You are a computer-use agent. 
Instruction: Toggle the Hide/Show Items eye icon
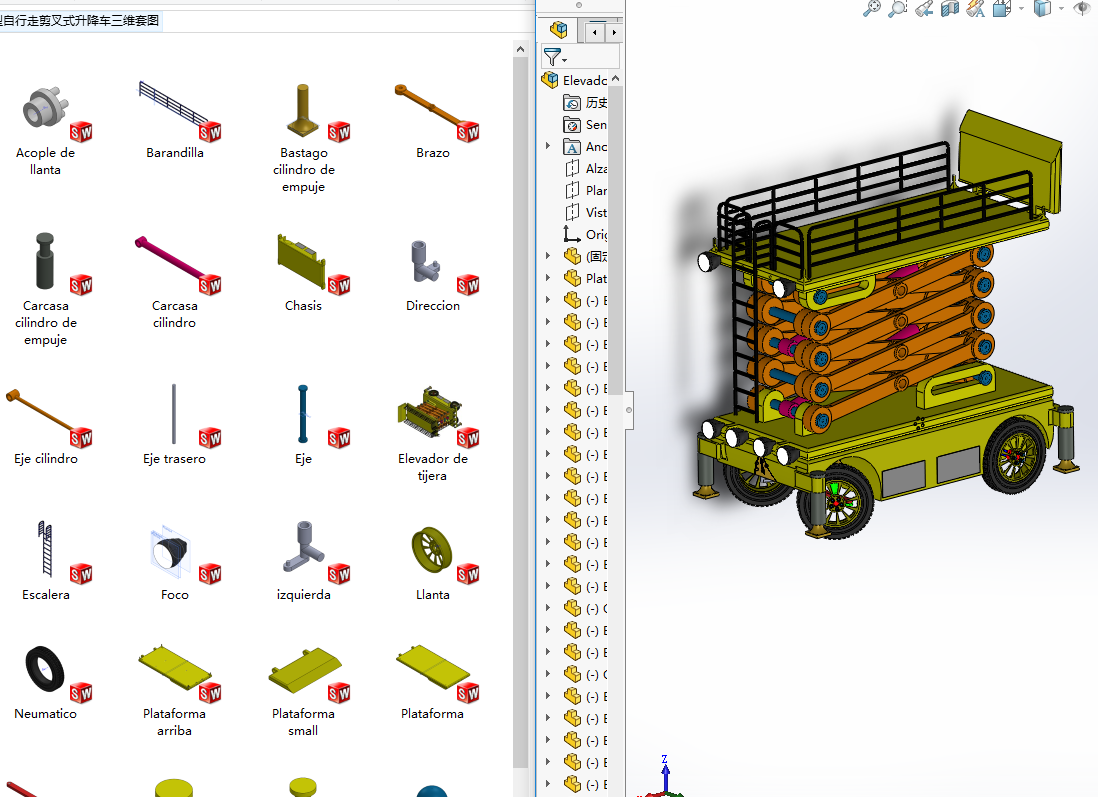tap(1083, 8)
